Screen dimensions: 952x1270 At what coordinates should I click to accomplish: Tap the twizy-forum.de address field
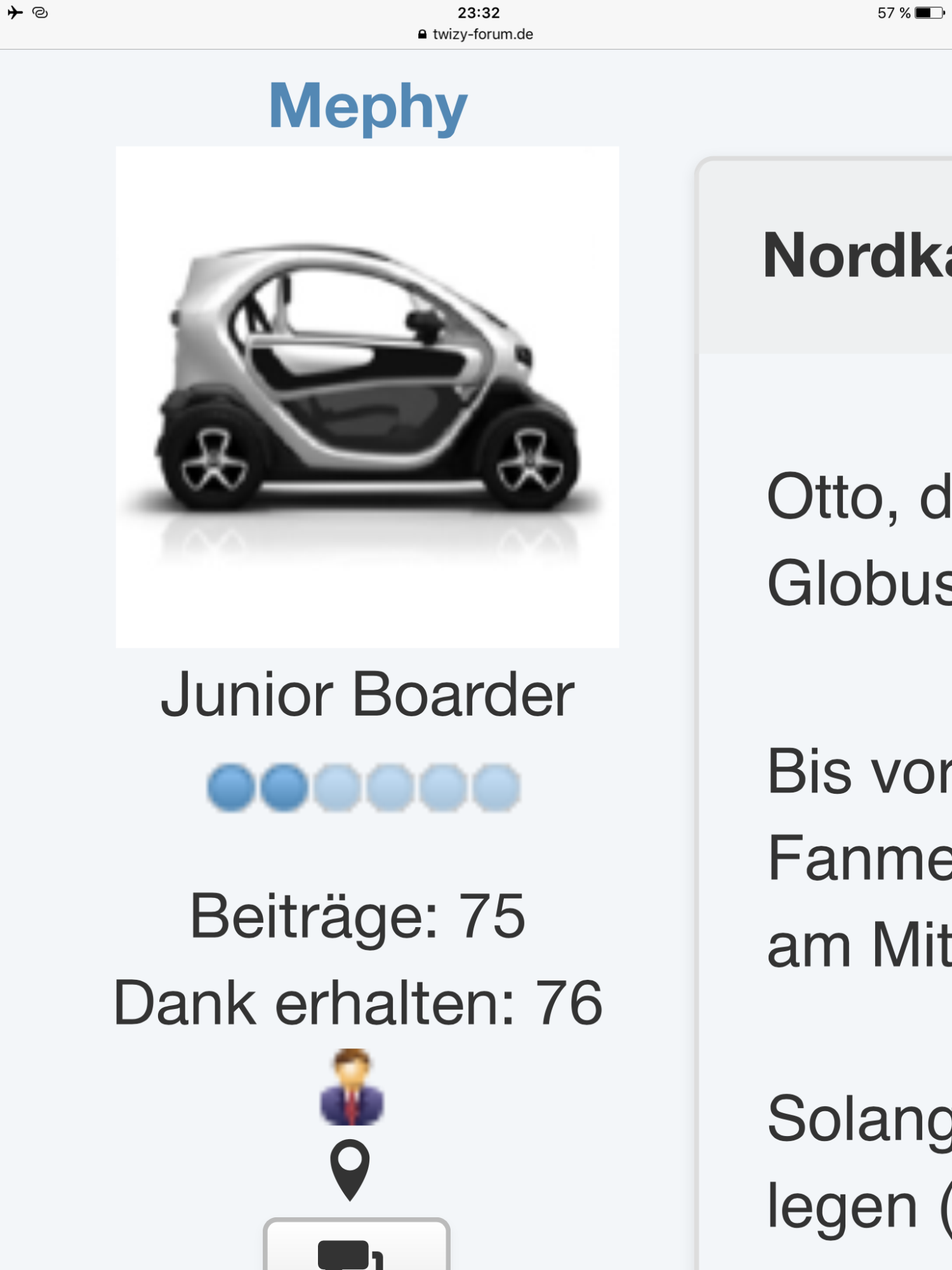coord(482,34)
